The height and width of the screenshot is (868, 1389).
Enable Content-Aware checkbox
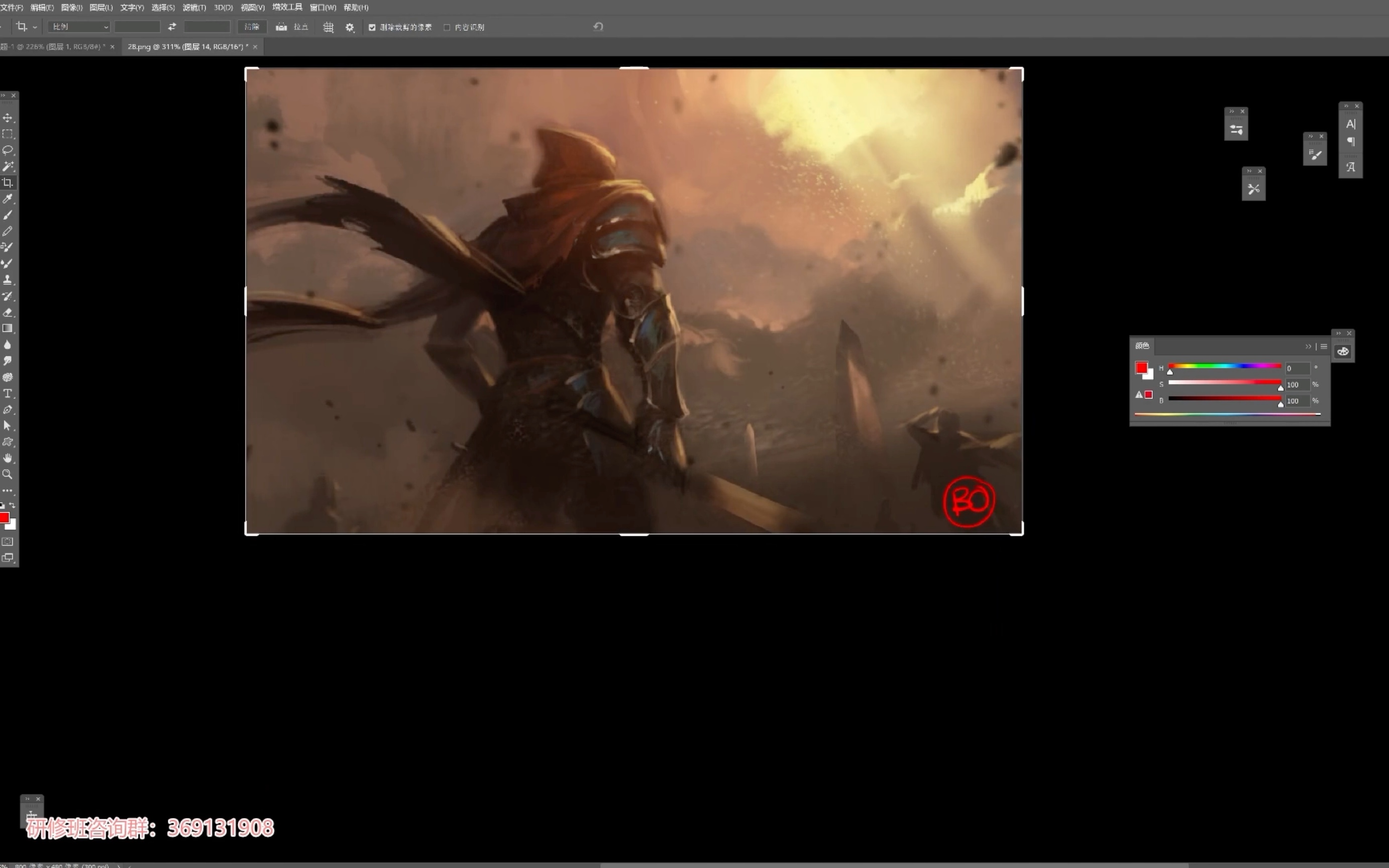tap(447, 27)
